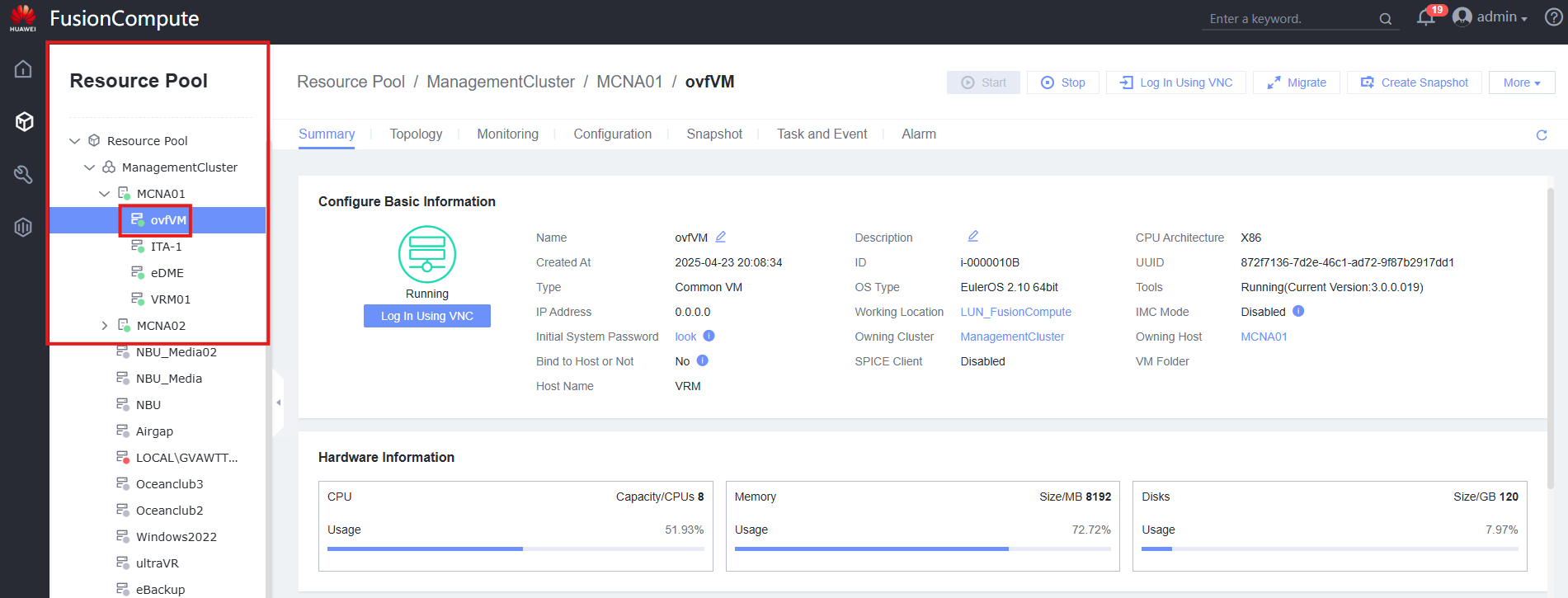Click the help question mark icon
This screenshot has width=1568, height=598.
point(1553,17)
